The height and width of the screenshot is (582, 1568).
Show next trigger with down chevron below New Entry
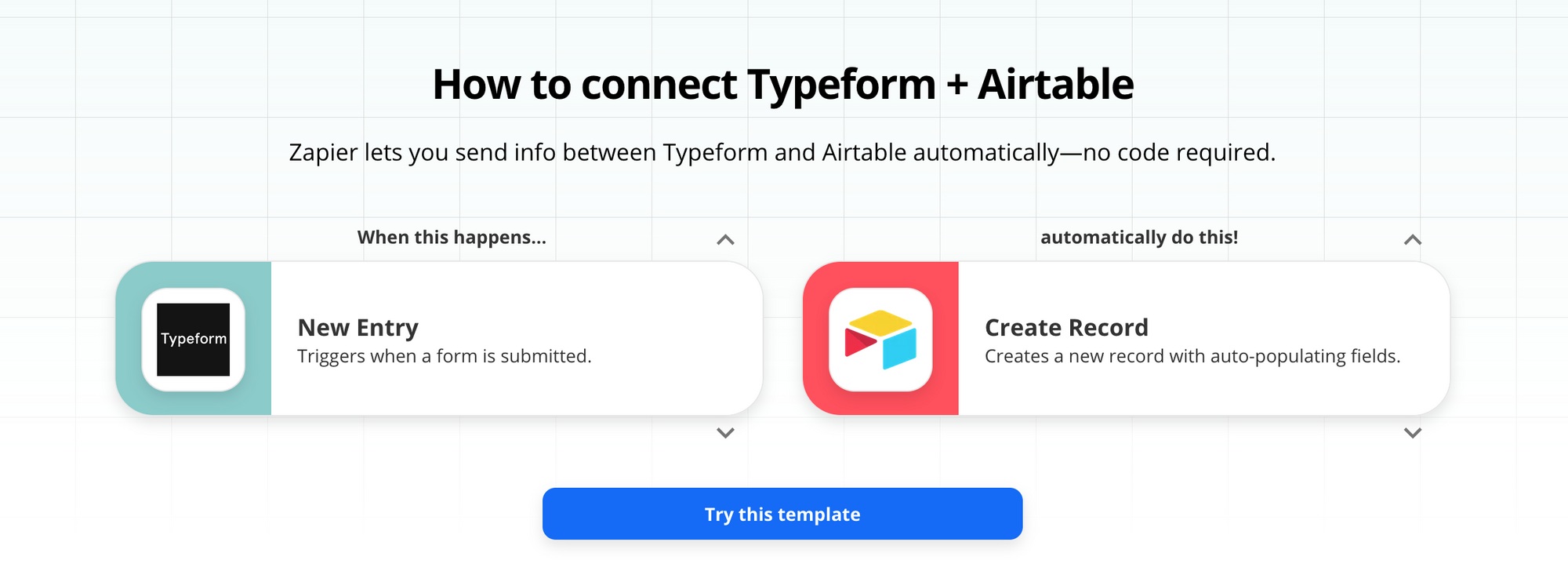pyautogui.click(x=725, y=433)
